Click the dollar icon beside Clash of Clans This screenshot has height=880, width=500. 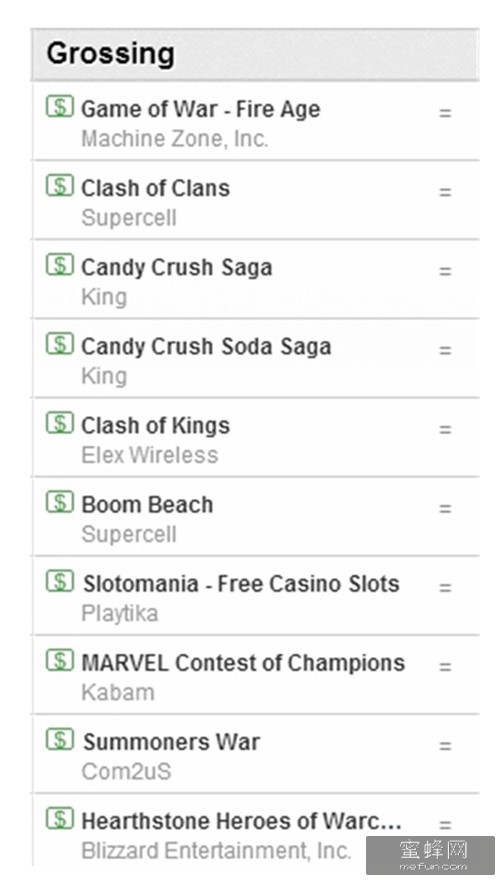[x=59, y=185]
